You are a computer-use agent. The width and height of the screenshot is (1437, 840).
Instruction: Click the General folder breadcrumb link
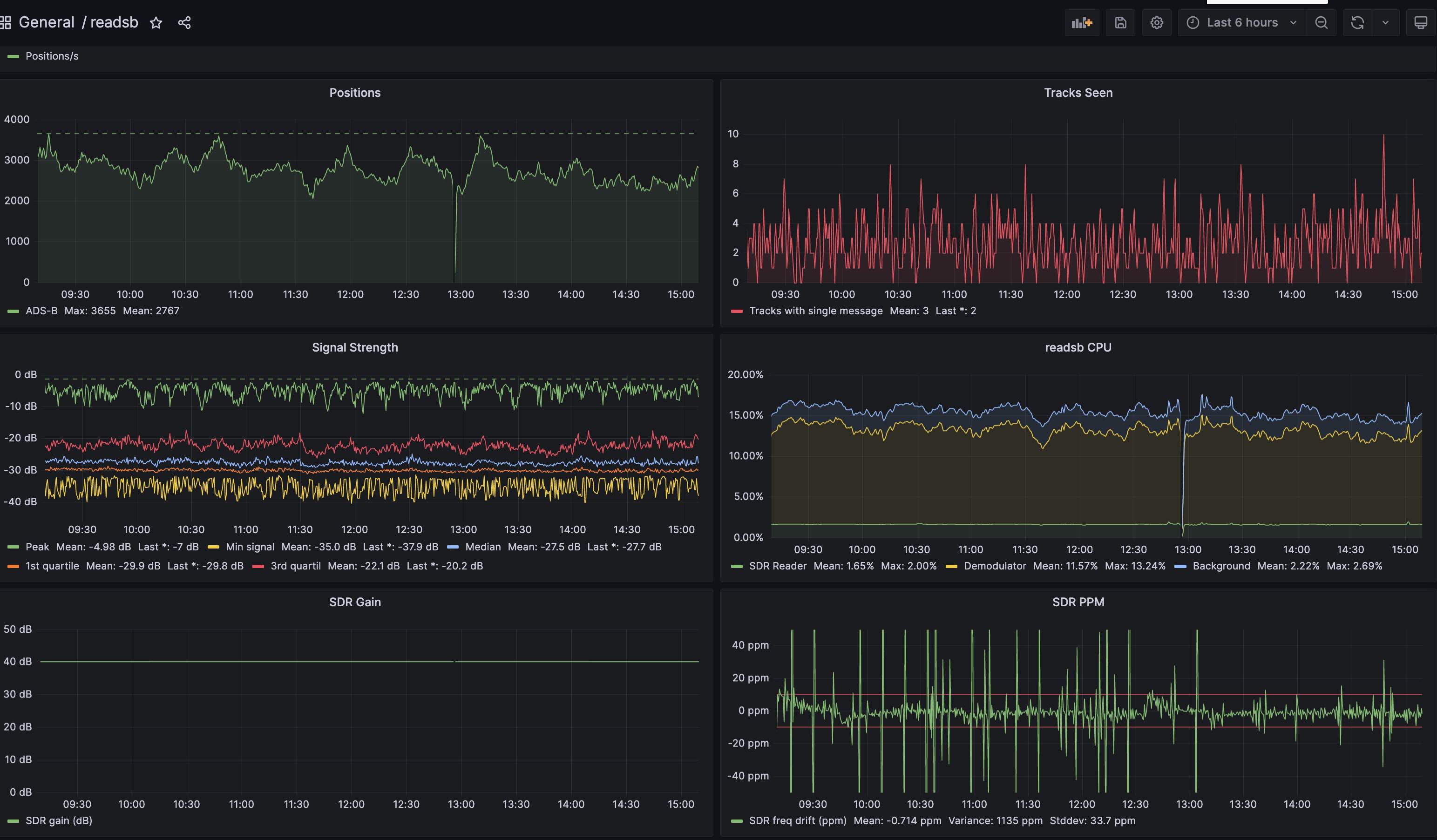(x=46, y=23)
